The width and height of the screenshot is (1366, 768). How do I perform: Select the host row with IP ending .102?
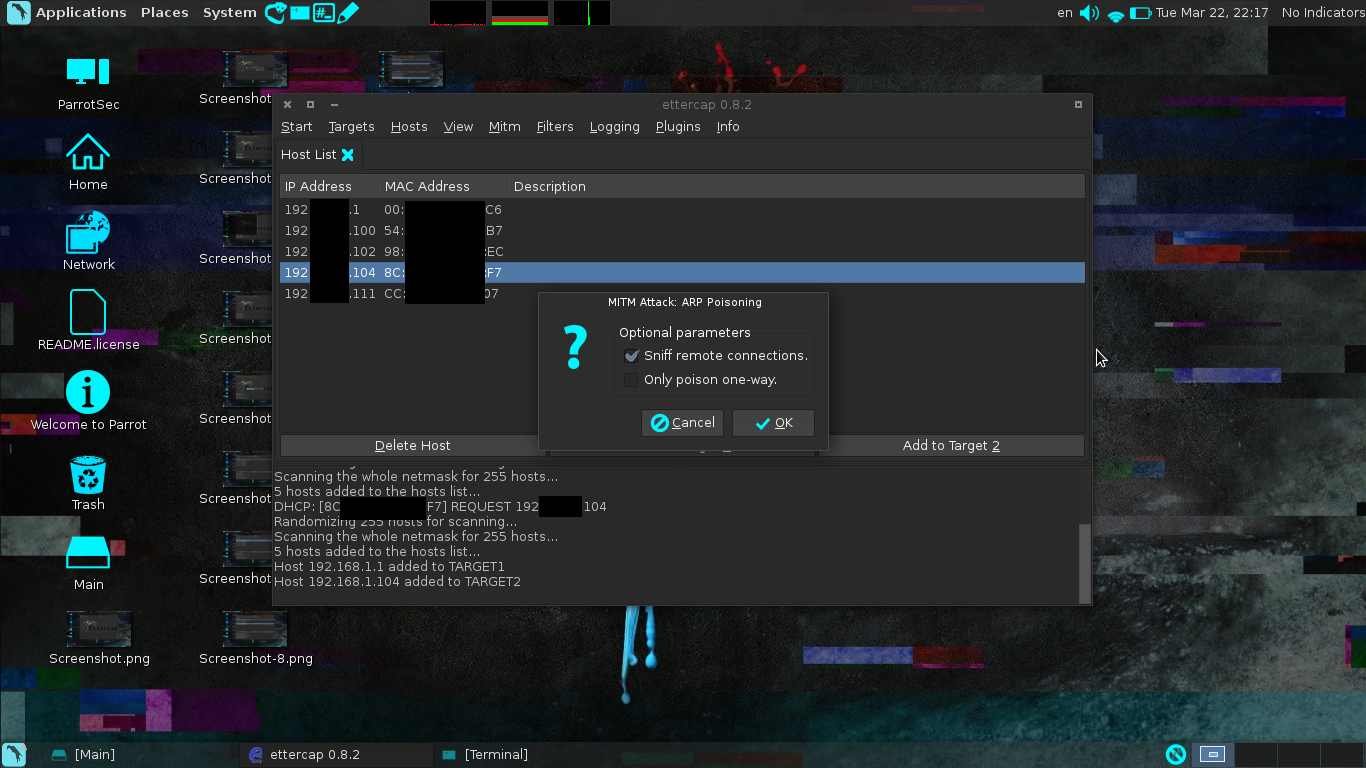pyautogui.click(x=682, y=252)
